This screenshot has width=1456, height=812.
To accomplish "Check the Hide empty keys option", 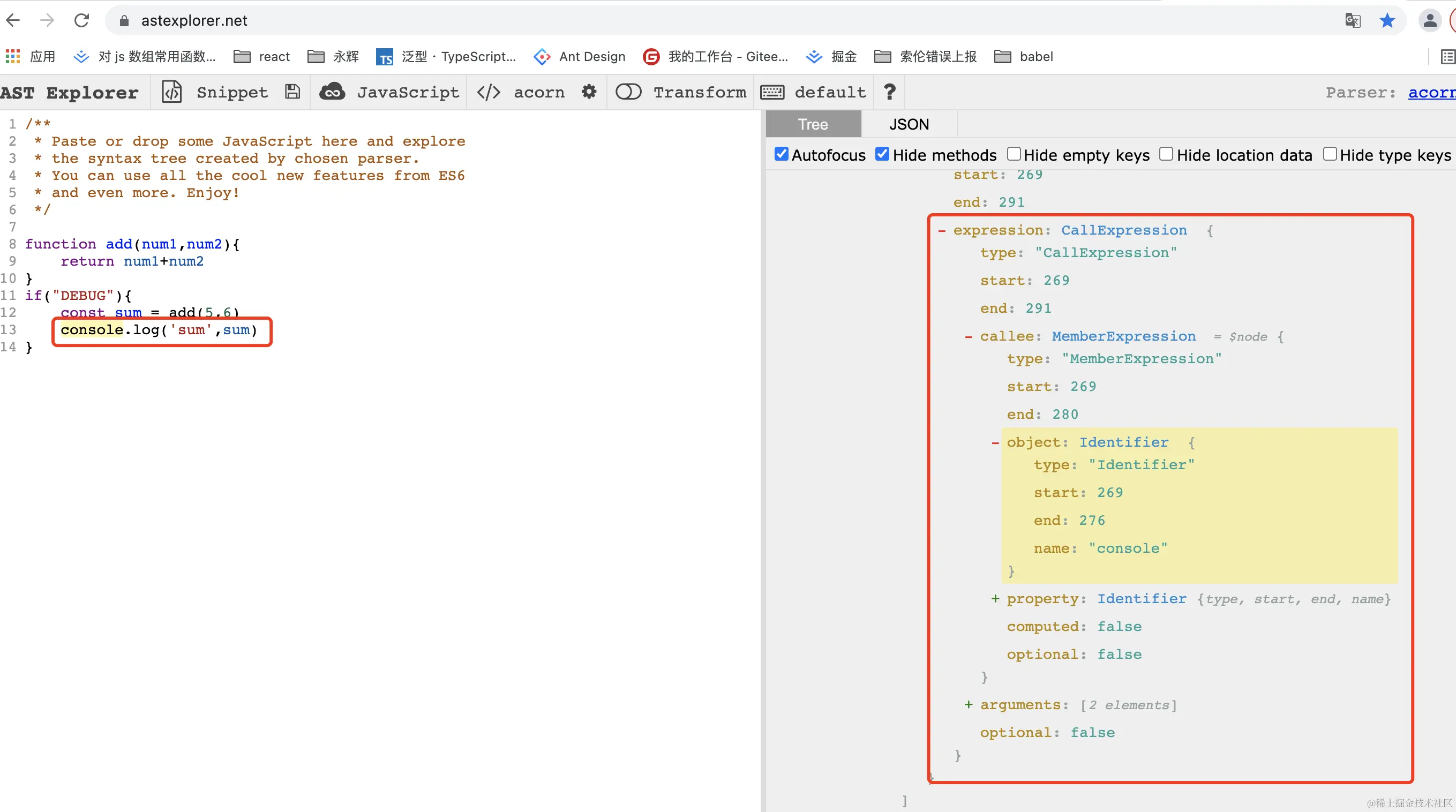I will tap(1014, 154).
